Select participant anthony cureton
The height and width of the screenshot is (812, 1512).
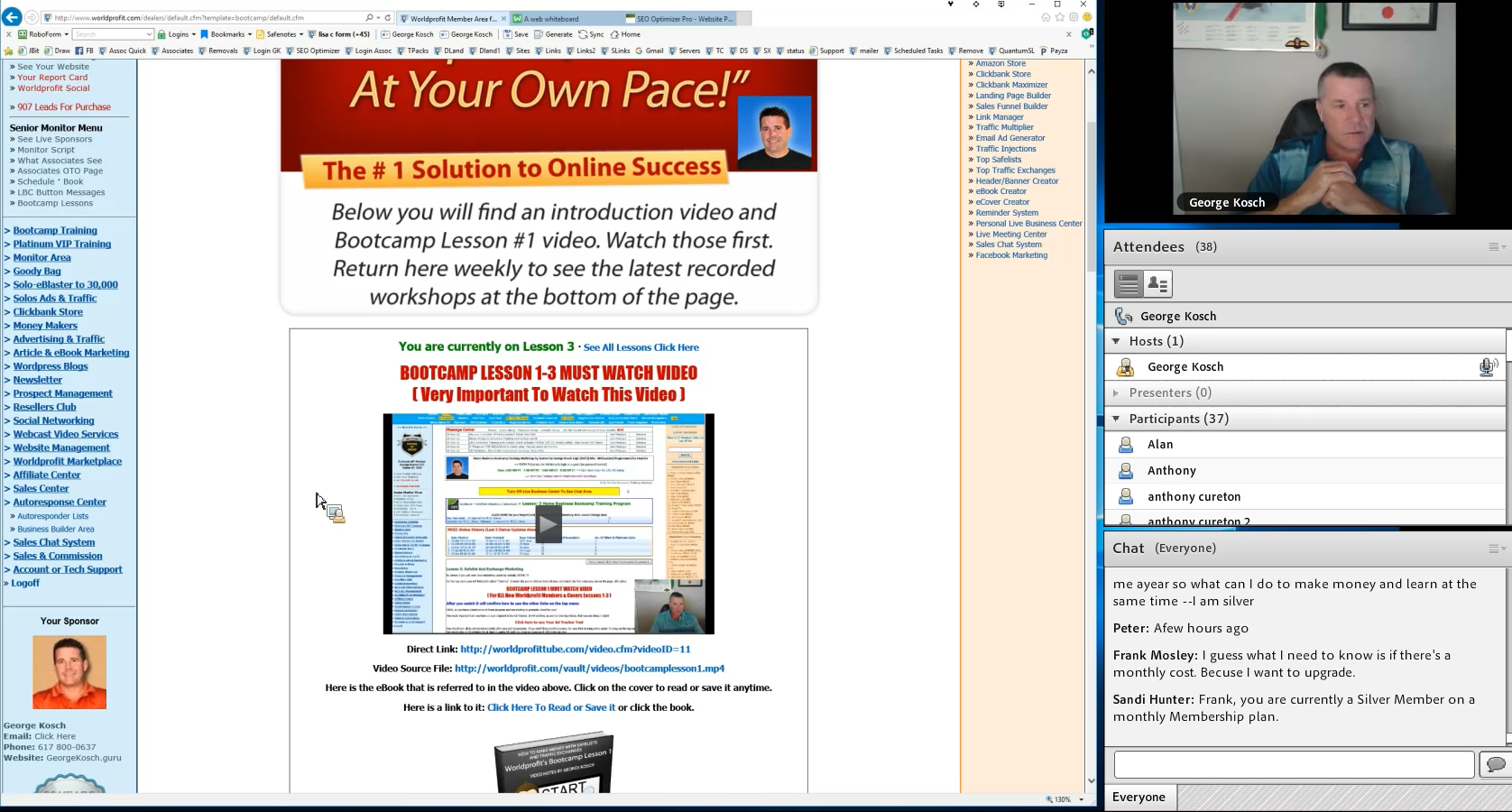coord(1194,496)
